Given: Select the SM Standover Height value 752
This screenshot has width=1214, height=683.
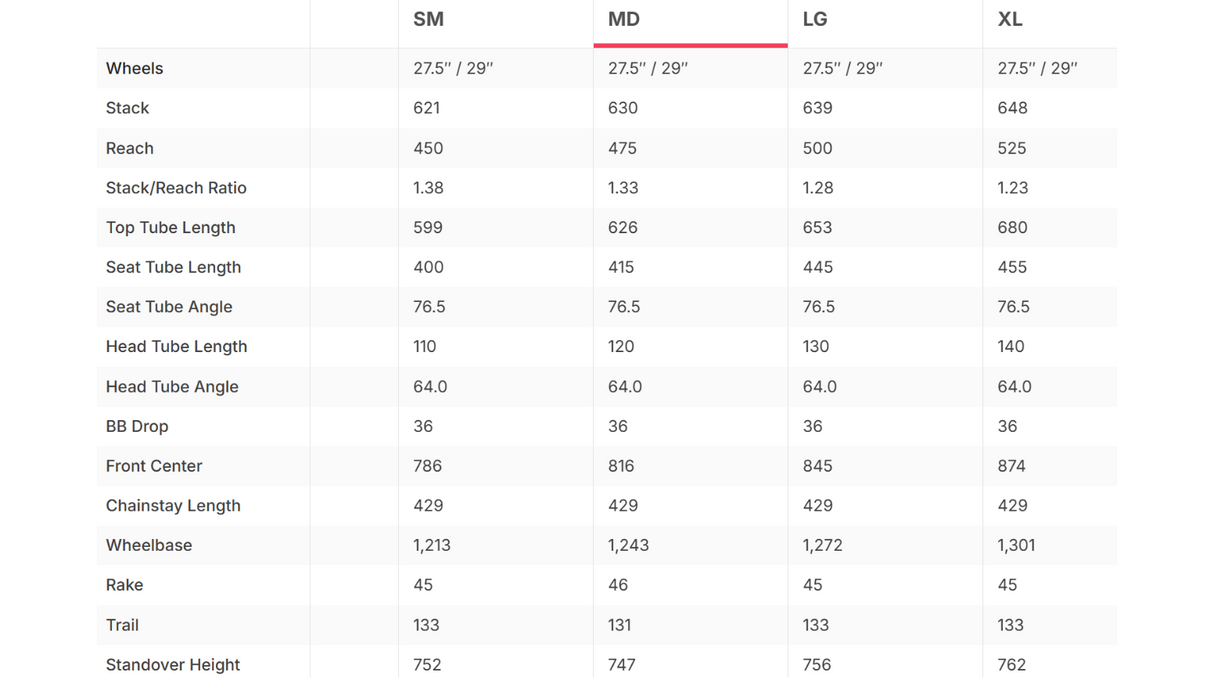Looking at the screenshot, I should [x=427, y=665].
